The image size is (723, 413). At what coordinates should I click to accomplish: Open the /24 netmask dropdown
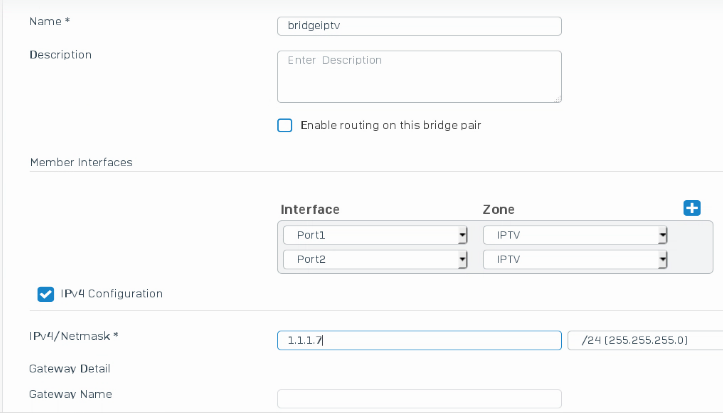[x=645, y=340]
